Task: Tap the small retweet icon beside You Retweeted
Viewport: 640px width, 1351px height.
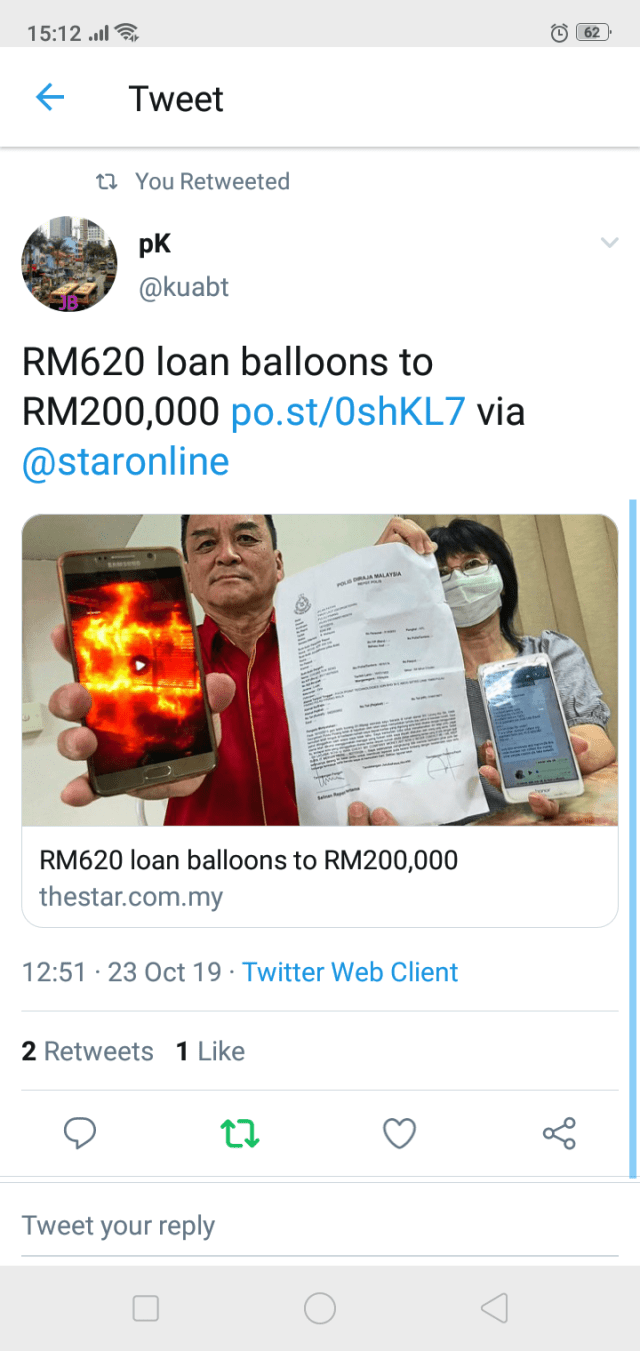Action: [x=106, y=182]
